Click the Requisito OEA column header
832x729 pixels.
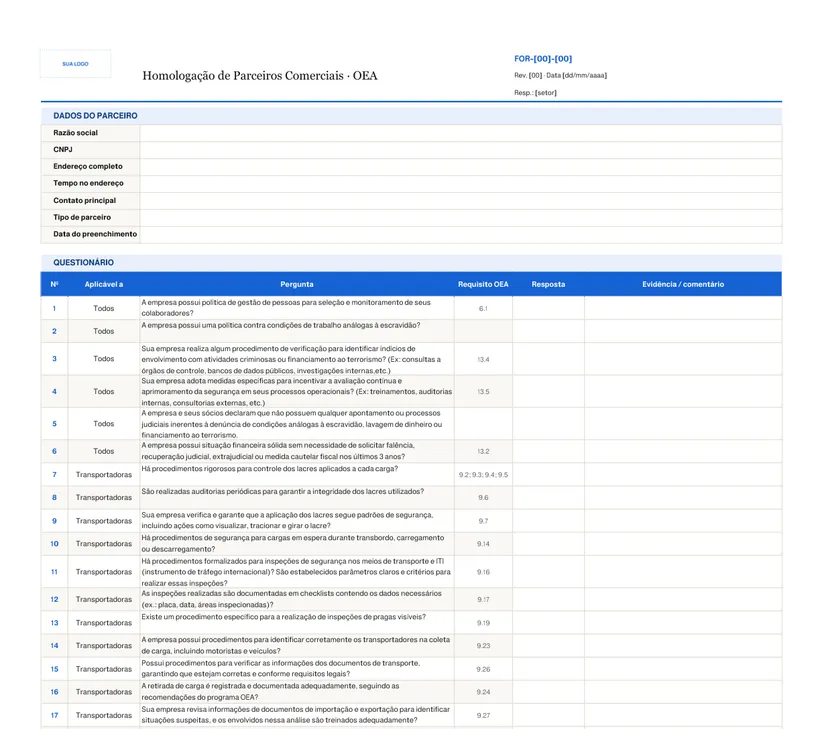[483, 284]
